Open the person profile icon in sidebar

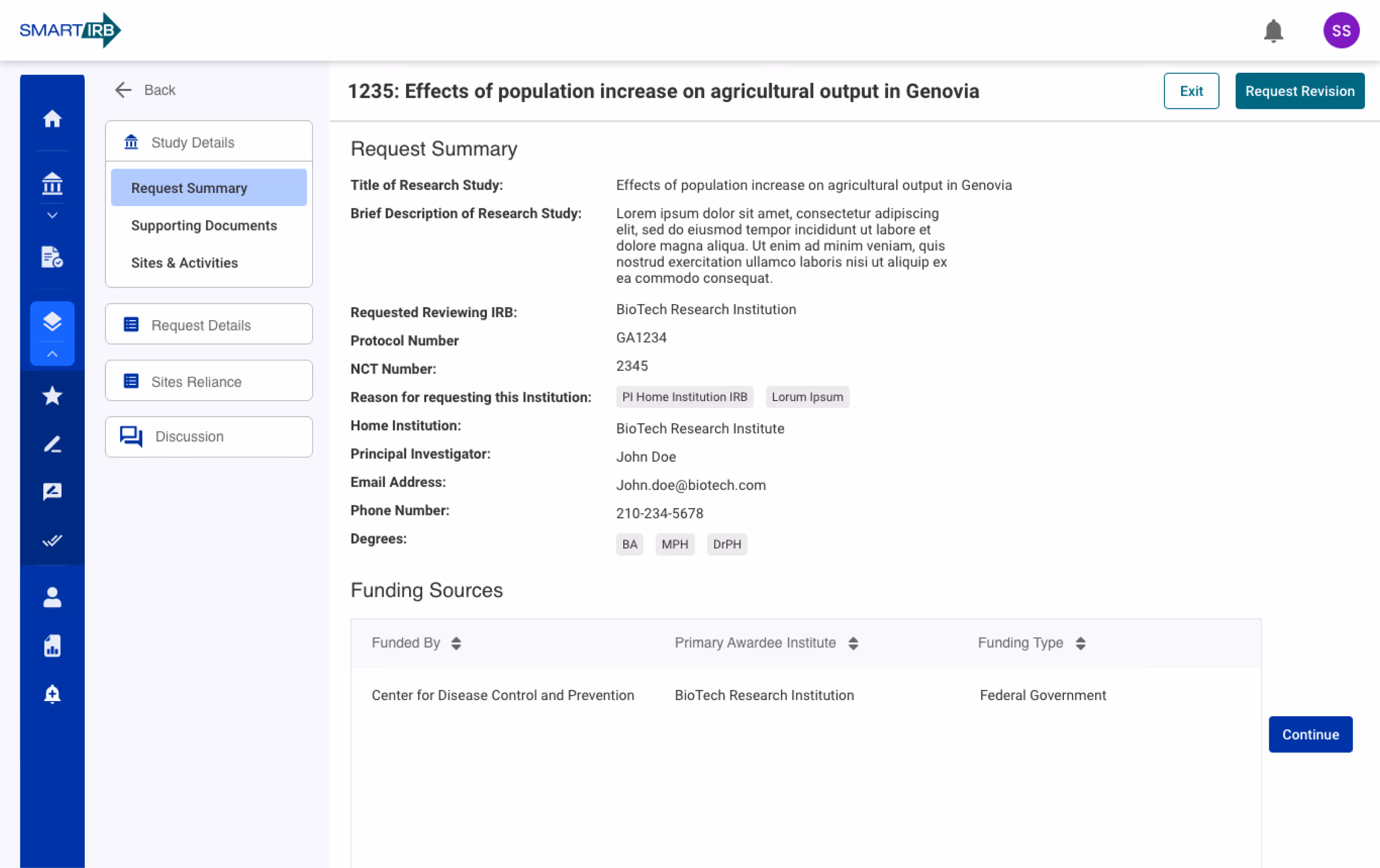[x=52, y=597]
